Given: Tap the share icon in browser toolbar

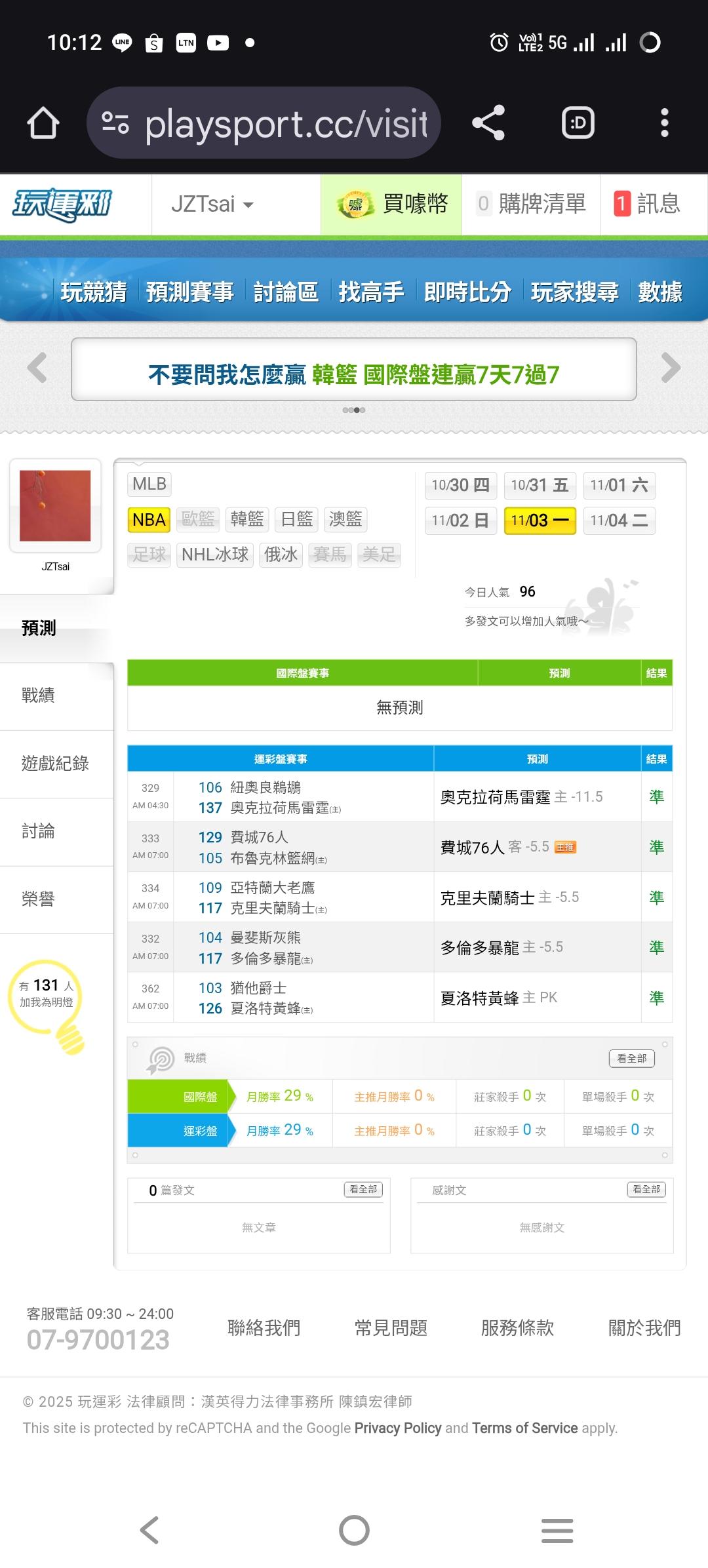Looking at the screenshot, I should (x=488, y=123).
